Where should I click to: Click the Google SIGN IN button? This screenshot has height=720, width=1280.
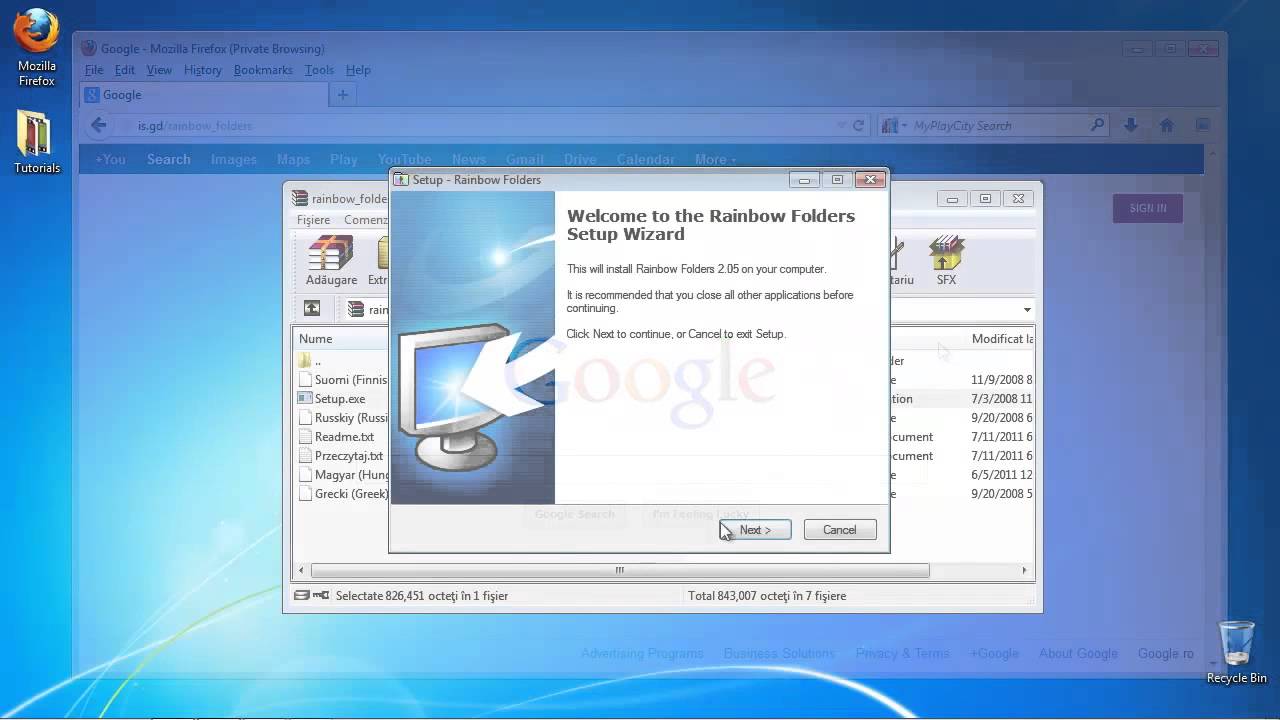(x=1148, y=208)
